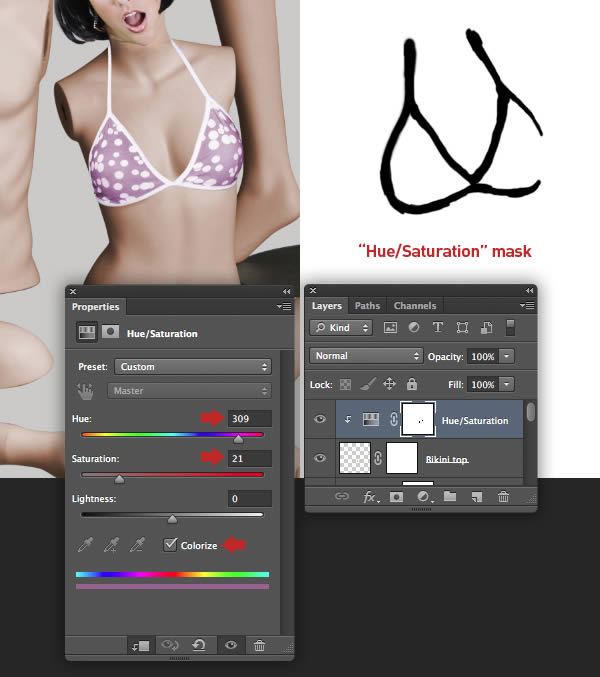Screen dimensions: 600x677
Task: Select the Hue/Saturation layer mask thumbnail
Action: (418, 419)
